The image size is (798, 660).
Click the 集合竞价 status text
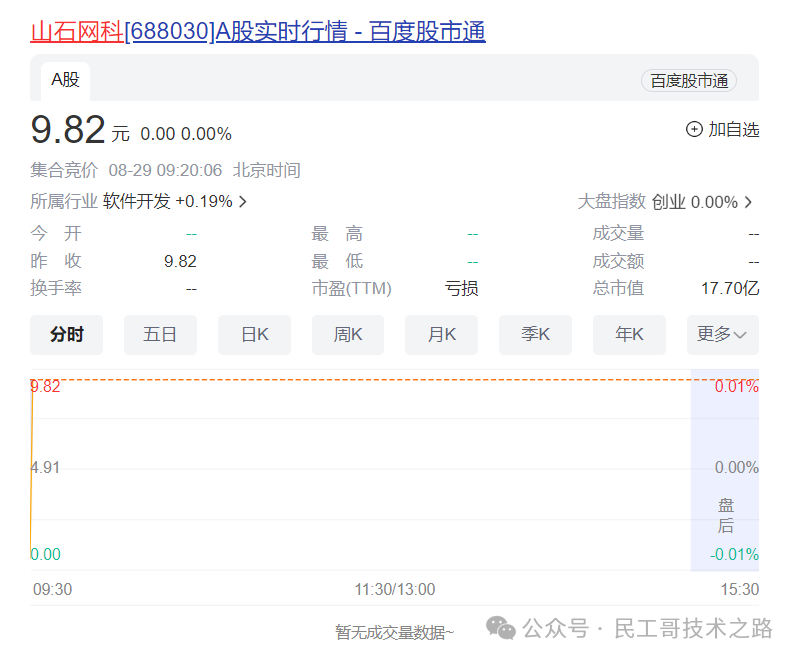click(64, 170)
